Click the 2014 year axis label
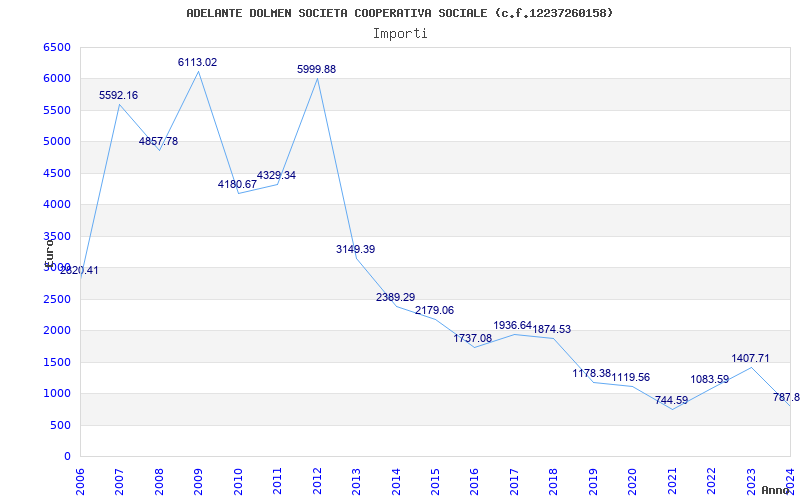Viewport: 800px width, 500px height. (395, 482)
